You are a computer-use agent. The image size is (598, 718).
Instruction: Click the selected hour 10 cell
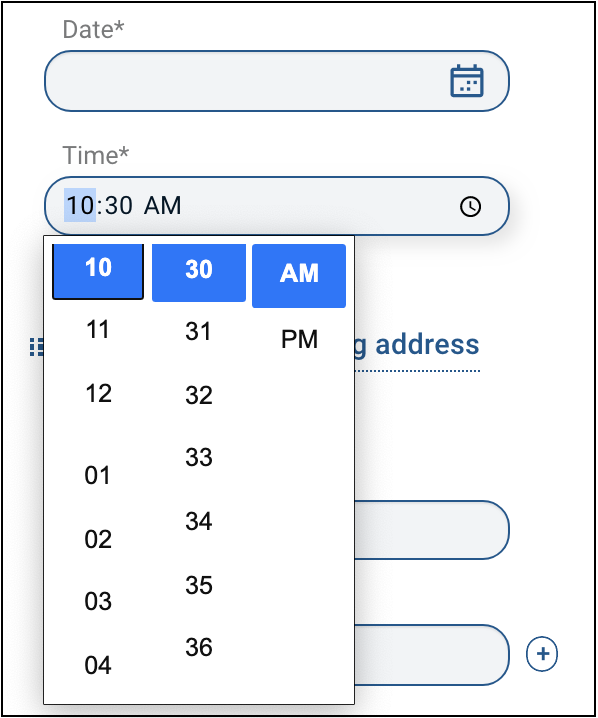[x=98, y=271]
